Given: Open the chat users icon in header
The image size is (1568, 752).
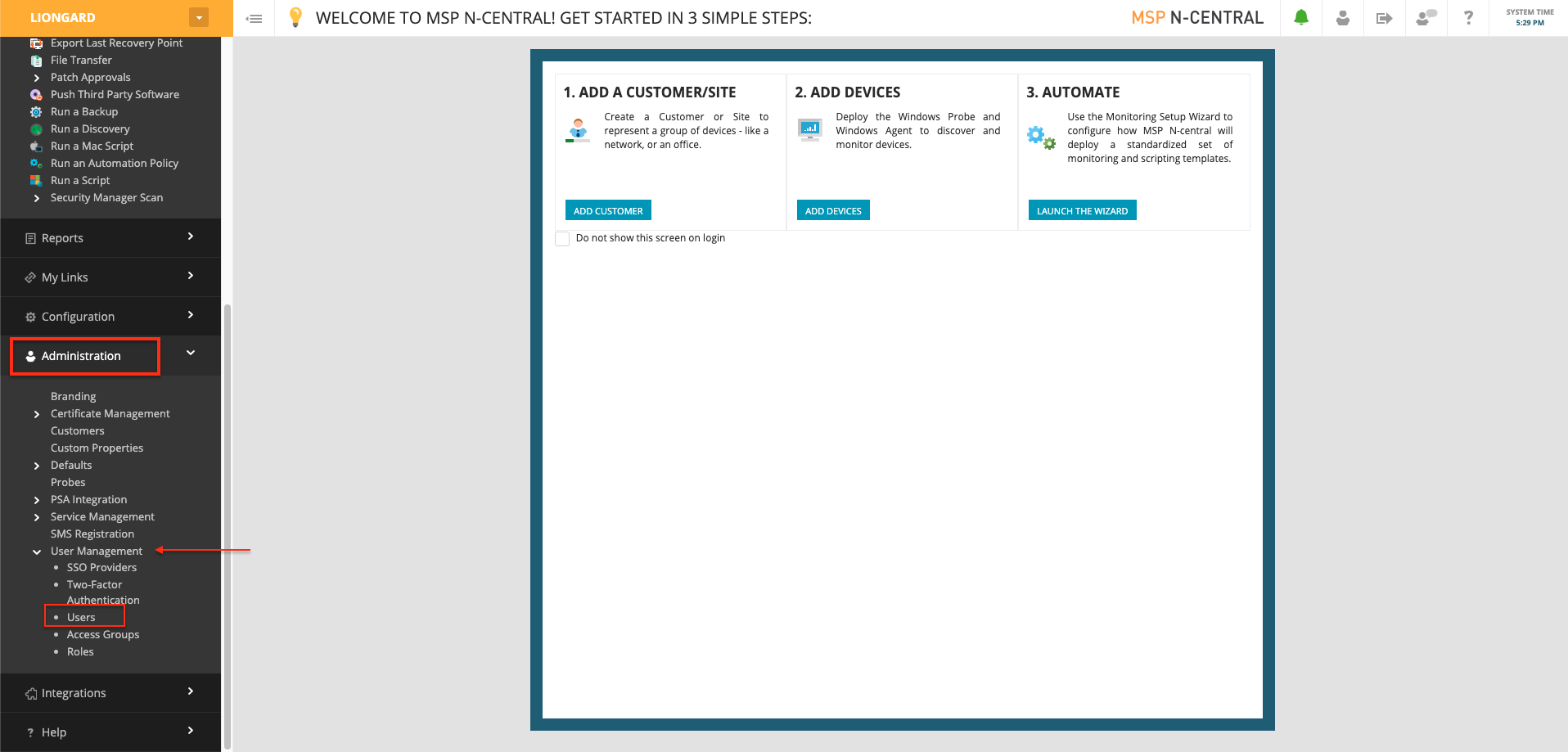Looking at the screenshot, I should point(1426,17).
